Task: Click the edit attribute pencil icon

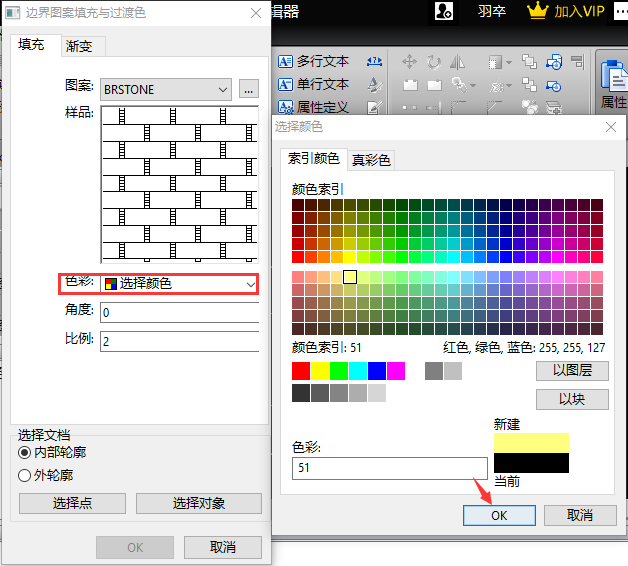Action: click(x=374, y=107)
